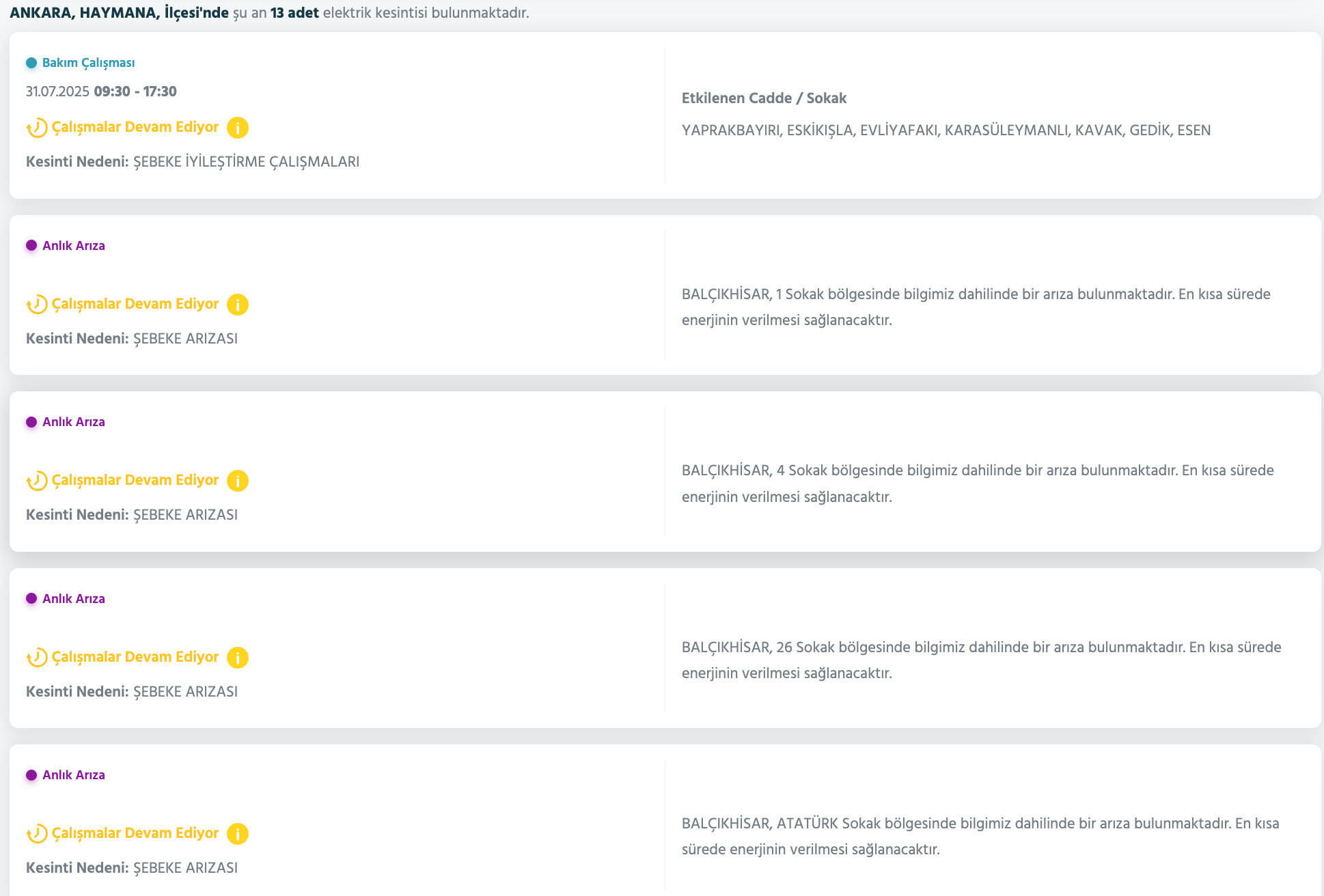The width and height of the screenshot is (1324, 896).
Task: Click info icon on Bakım Çalışması card
Action: [237, 128]
